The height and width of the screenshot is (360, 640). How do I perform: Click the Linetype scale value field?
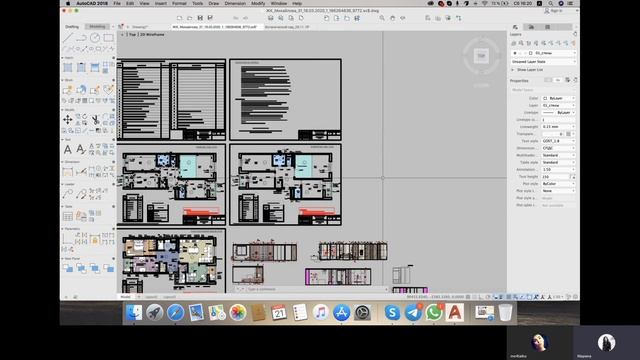[558, 120]
